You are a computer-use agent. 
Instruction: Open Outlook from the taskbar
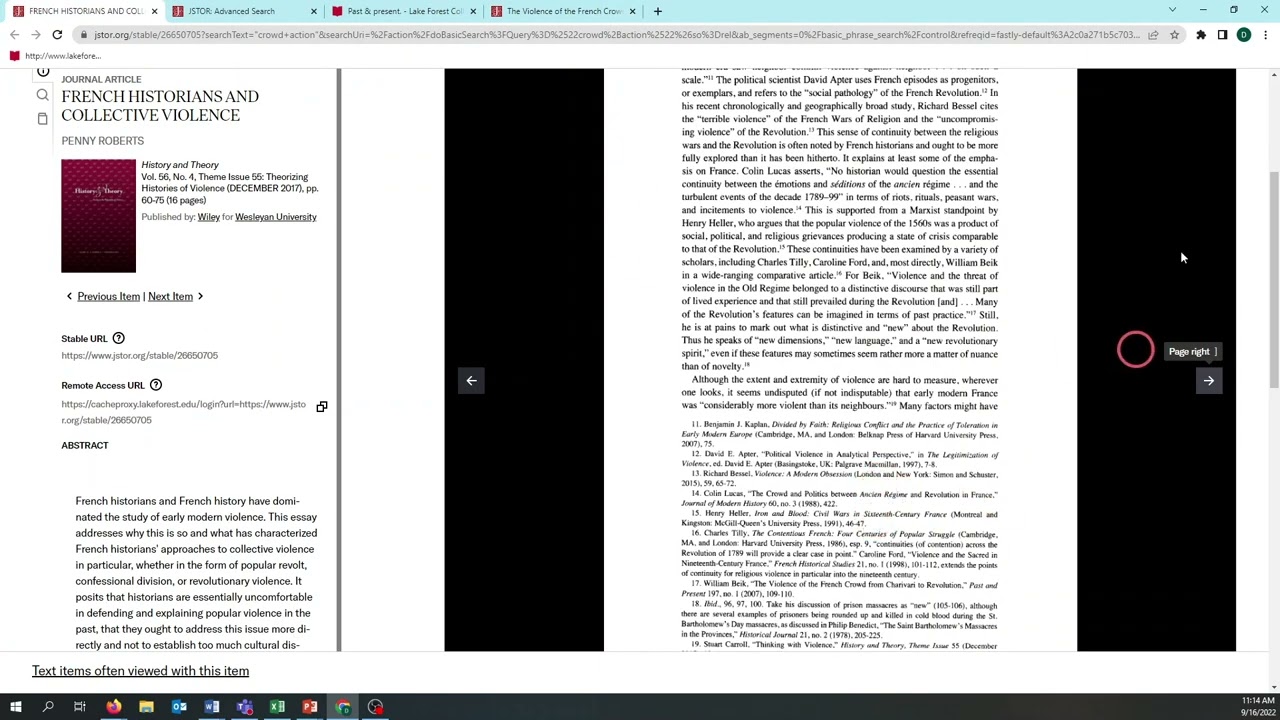(179, 707)
